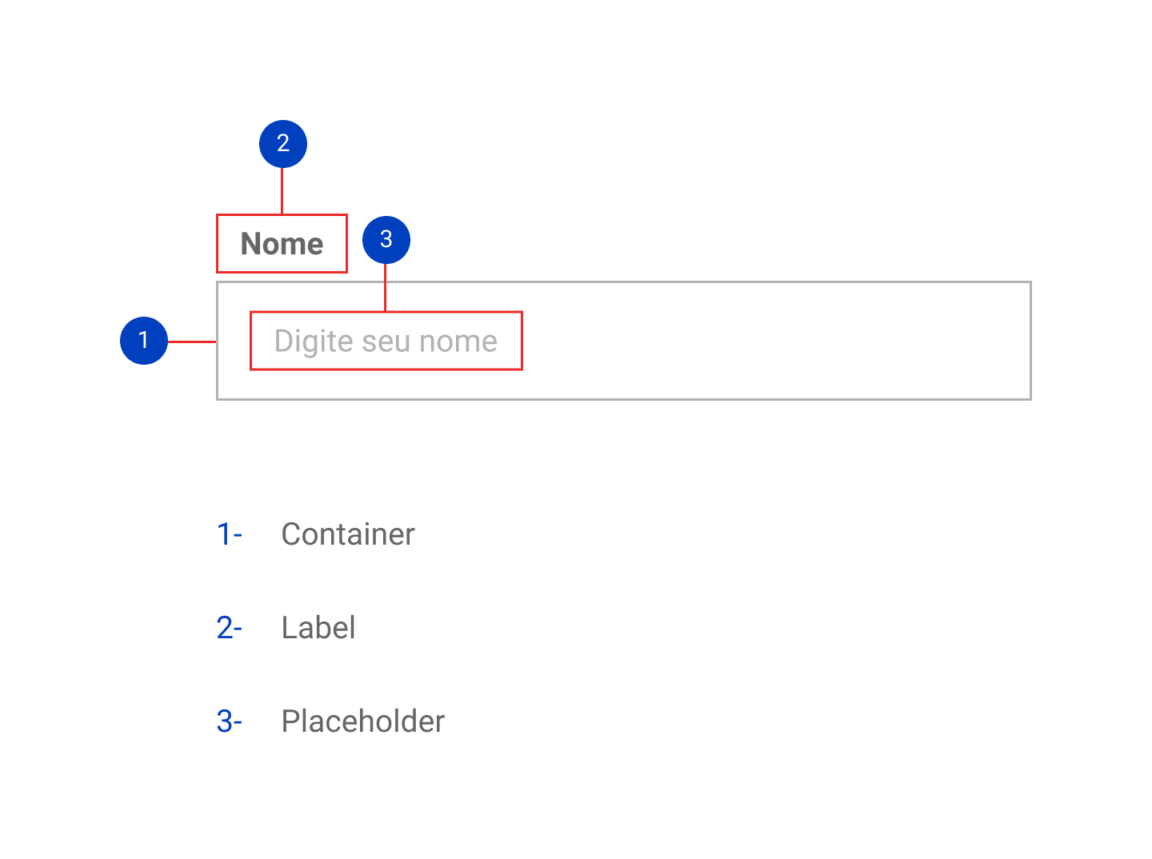This screenshot has width=1152, height=859.
Task: Click the blue "1-" legend number
Action: [229, 534]
